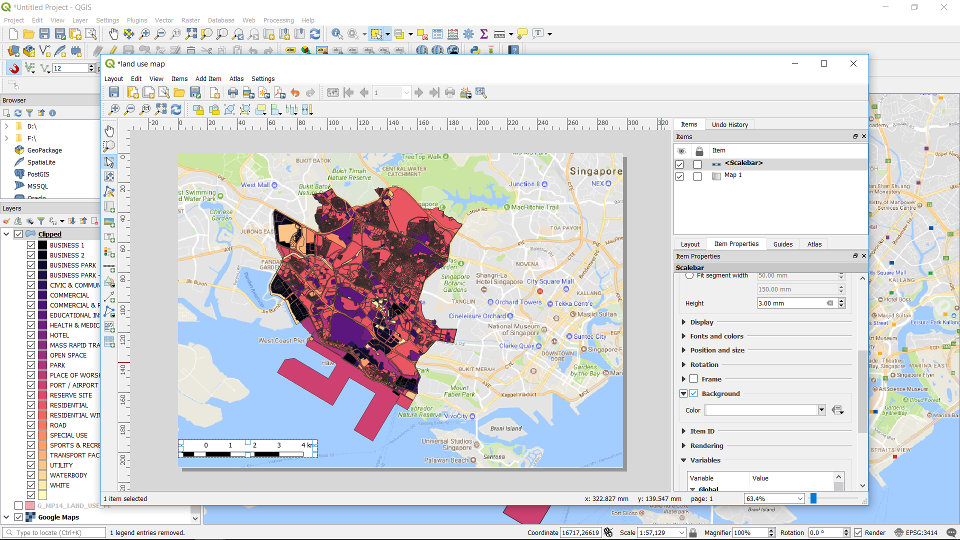Click the Save Project icon in layout toolbar
960x540 pixels.
(x=115, y=93)
